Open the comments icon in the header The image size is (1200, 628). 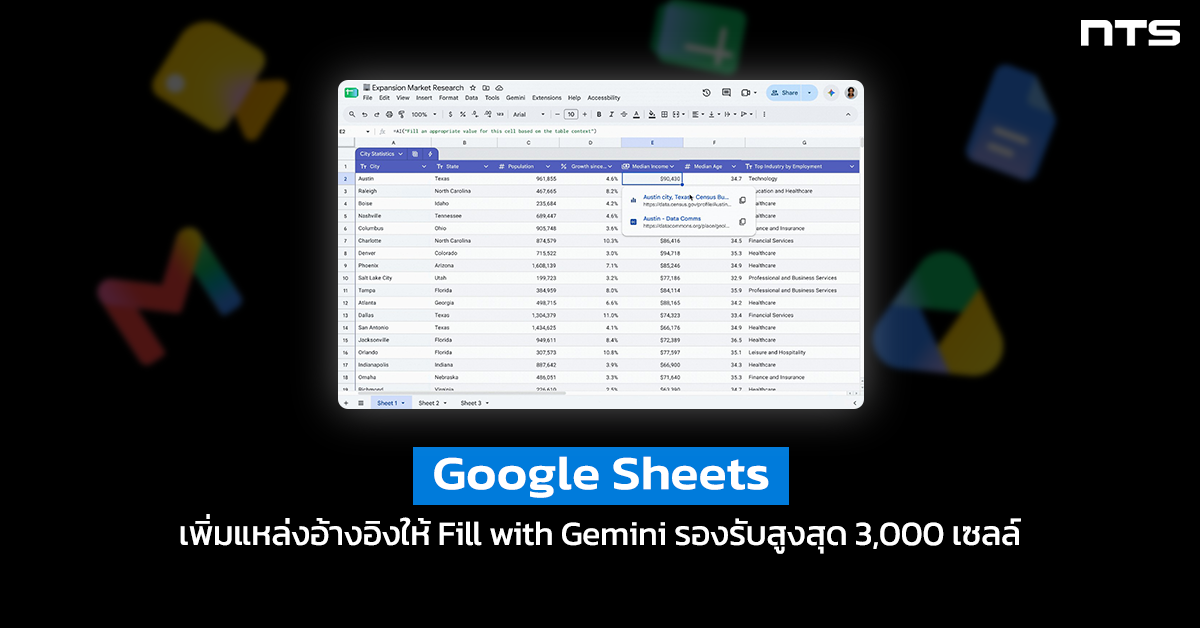pos(726,92)
